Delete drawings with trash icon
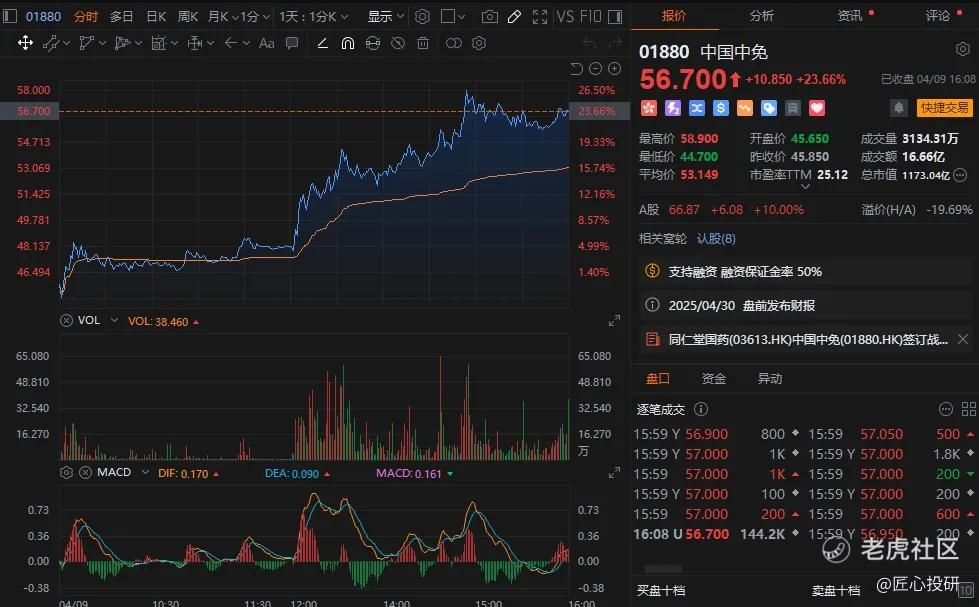This screenshot has height=607, width=979. (423, 42)
